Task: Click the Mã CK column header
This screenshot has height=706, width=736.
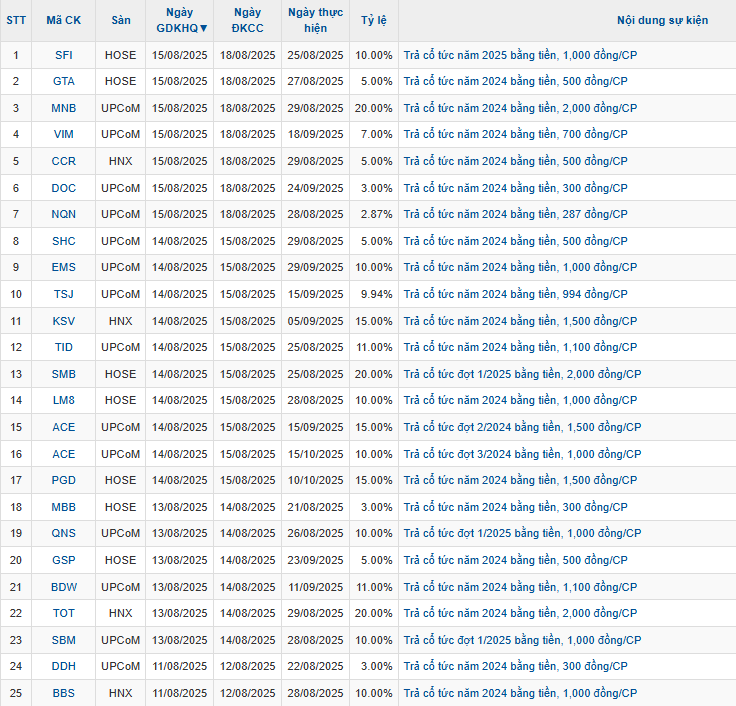Action: [x=63, y=20]
